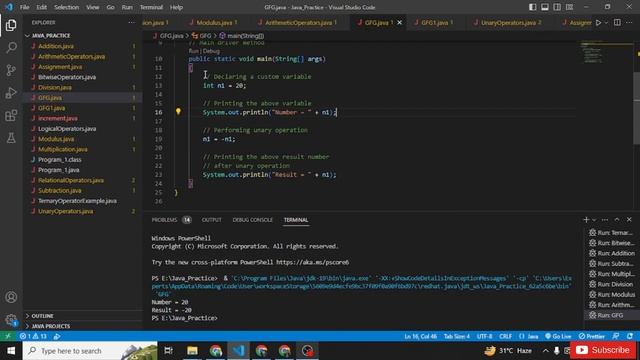Click the main(String[]) breadcrumb
Image resolution: width=640 pixels, height=360 pixels.
[242, 36]
